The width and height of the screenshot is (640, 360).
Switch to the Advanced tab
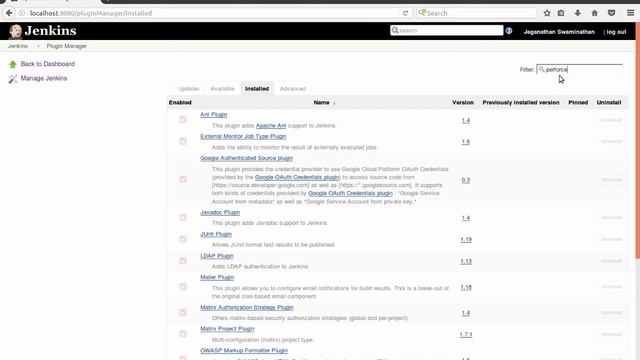[293, 89]
